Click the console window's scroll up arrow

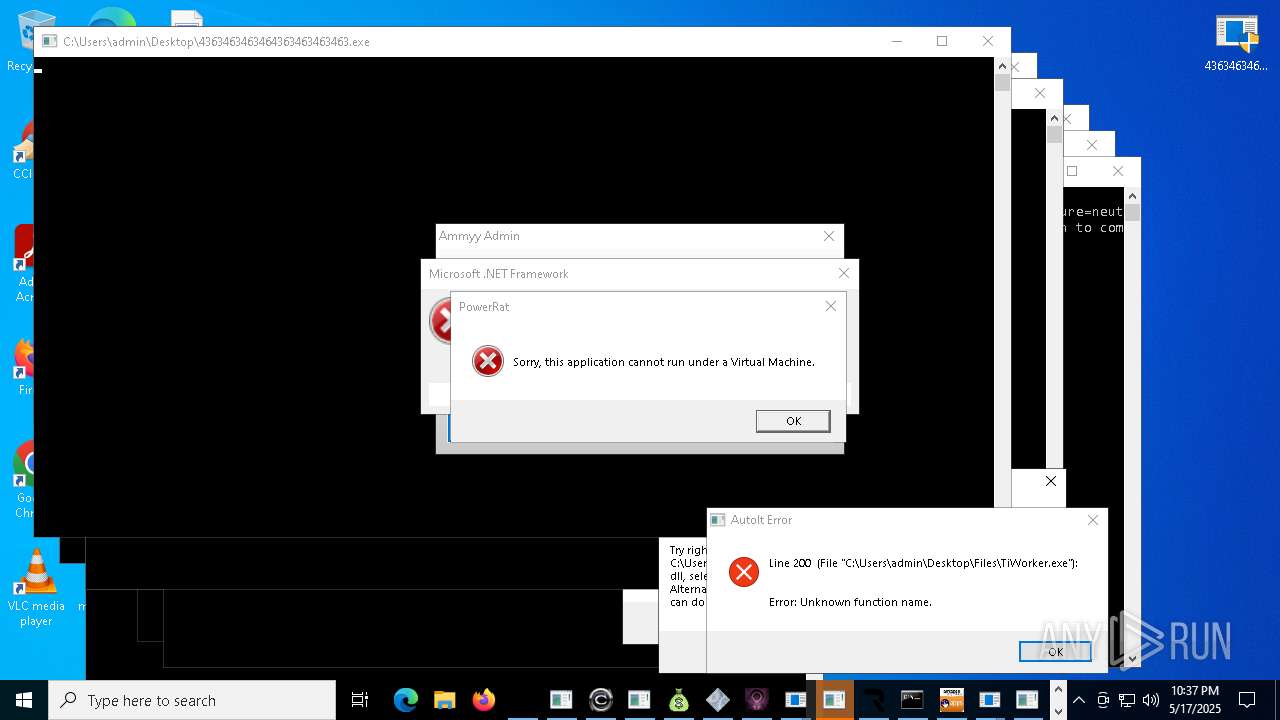click(1002, 66)
